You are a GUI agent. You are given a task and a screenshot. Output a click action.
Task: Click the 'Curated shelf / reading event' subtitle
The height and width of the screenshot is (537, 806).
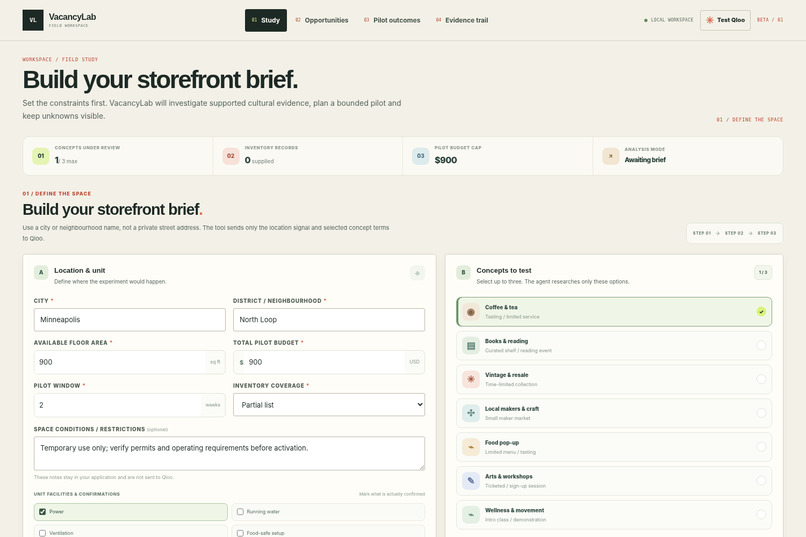tap(518, 351)
